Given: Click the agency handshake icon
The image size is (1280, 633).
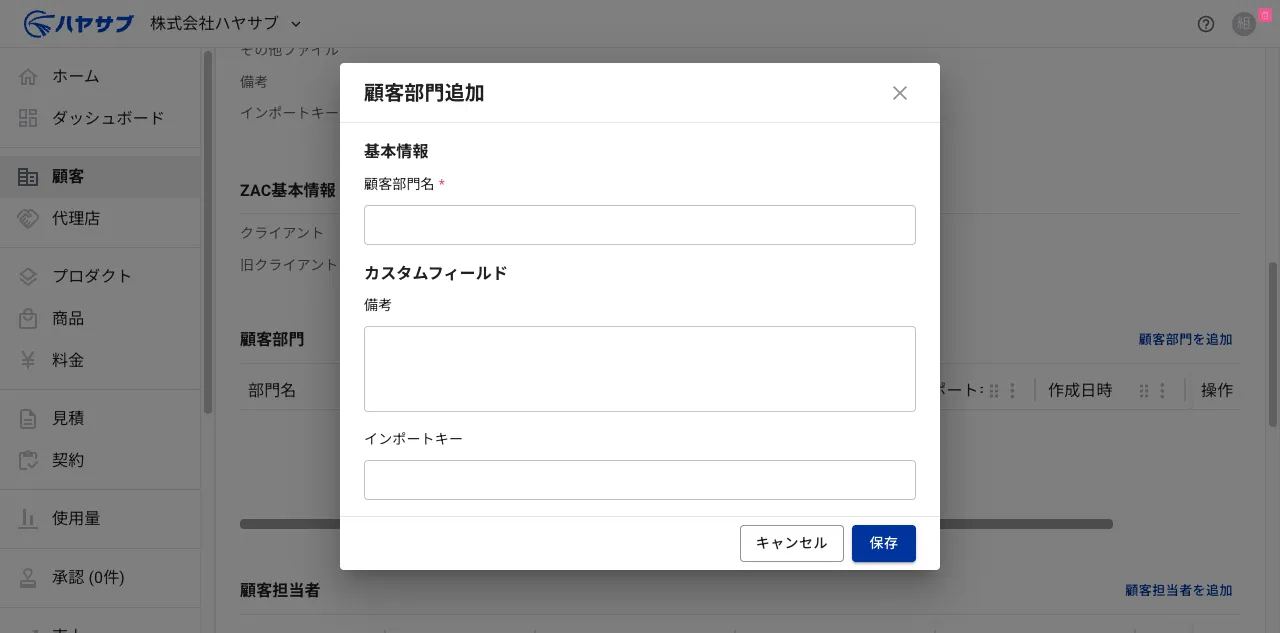Looking at the screenshot, I should click(28, 218).
